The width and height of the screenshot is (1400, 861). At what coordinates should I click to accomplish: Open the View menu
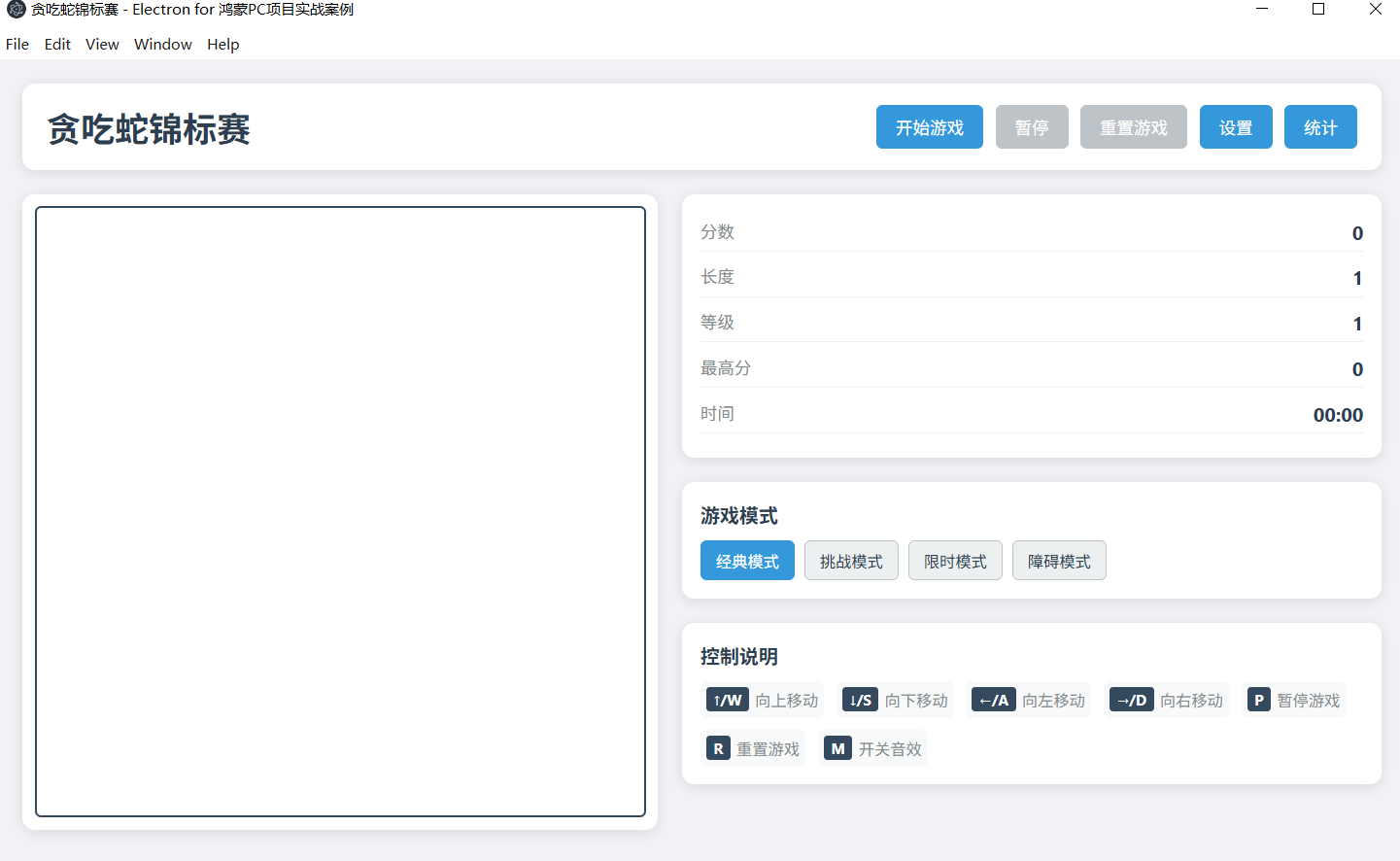[x=102, y=44]
